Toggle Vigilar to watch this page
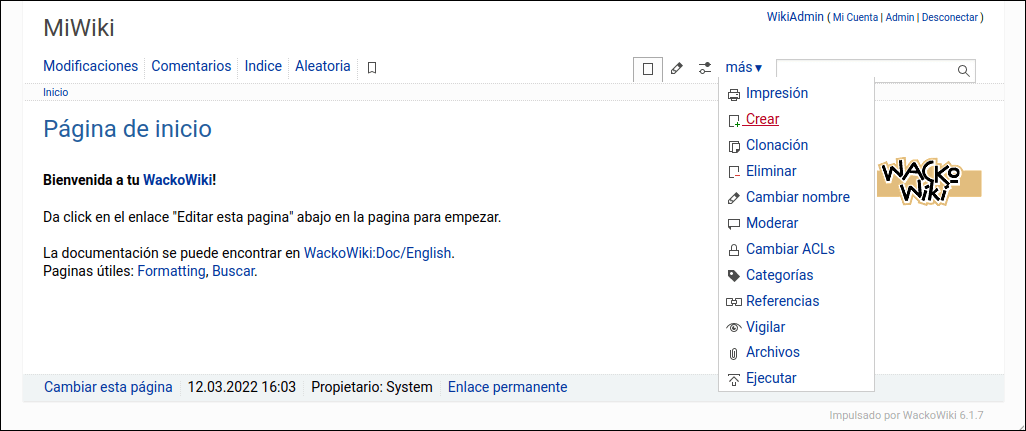The height and width of the screenshot is (431, 1026). tap(765, 327)
